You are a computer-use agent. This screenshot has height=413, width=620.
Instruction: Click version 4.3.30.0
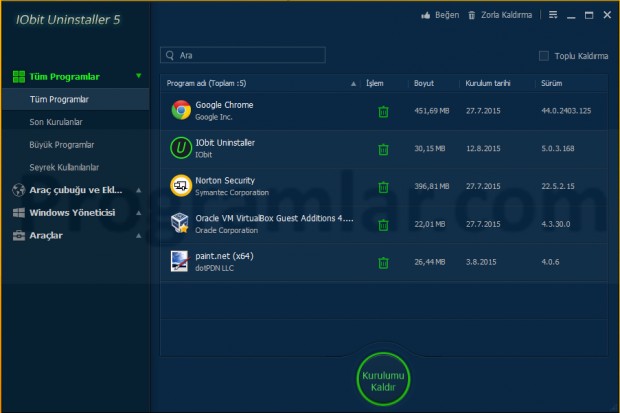click(556, 224)
